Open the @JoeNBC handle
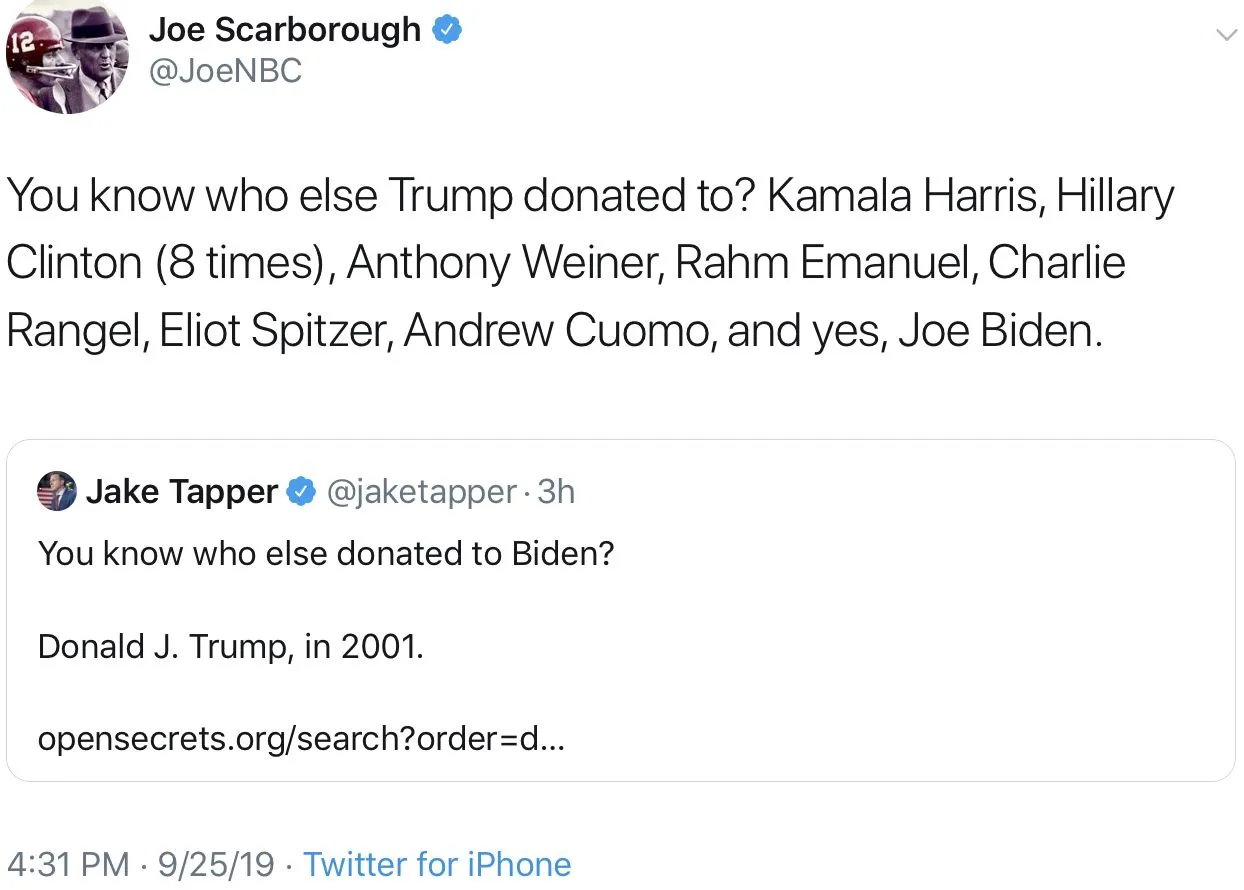Image resolution: width=1244 pixels, height=890 pixels. tap(225, 71)
